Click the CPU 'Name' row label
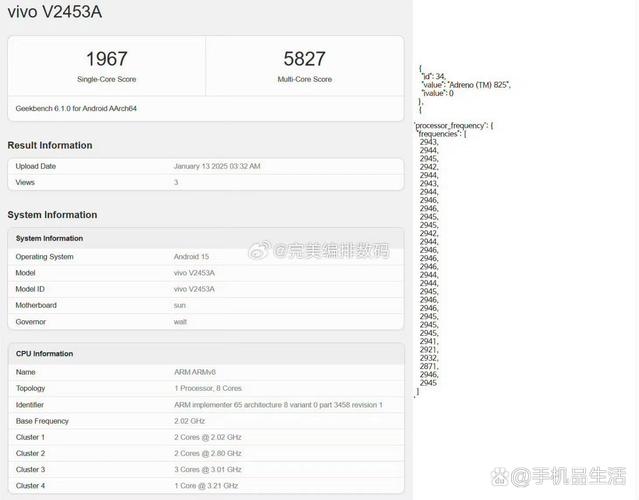The image size is (639, 500). pyautogui.click(x=25, y=372)
